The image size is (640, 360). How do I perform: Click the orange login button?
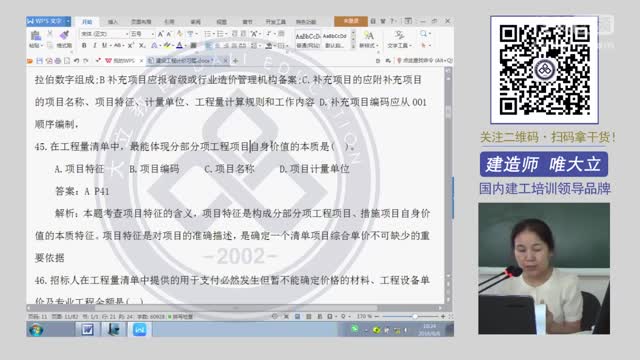(x=351, y=21)
